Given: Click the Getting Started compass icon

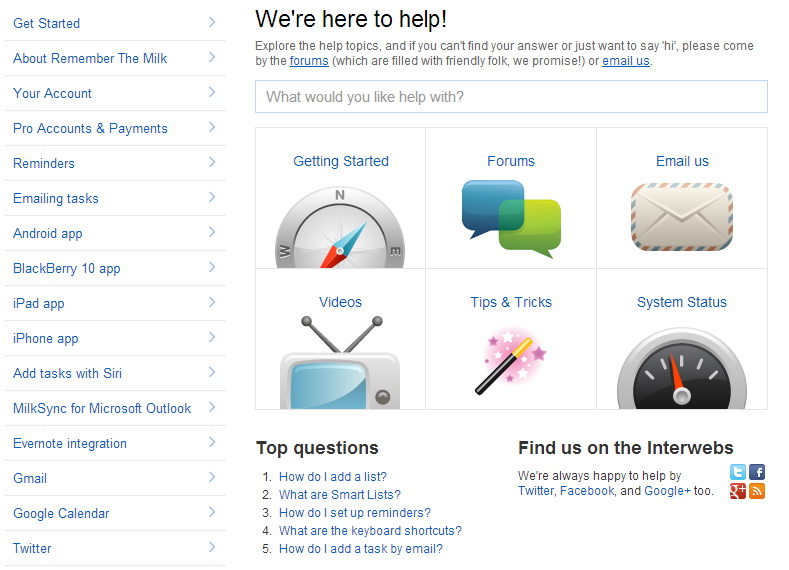Looking at the screenshot, I should pos(340,227).
